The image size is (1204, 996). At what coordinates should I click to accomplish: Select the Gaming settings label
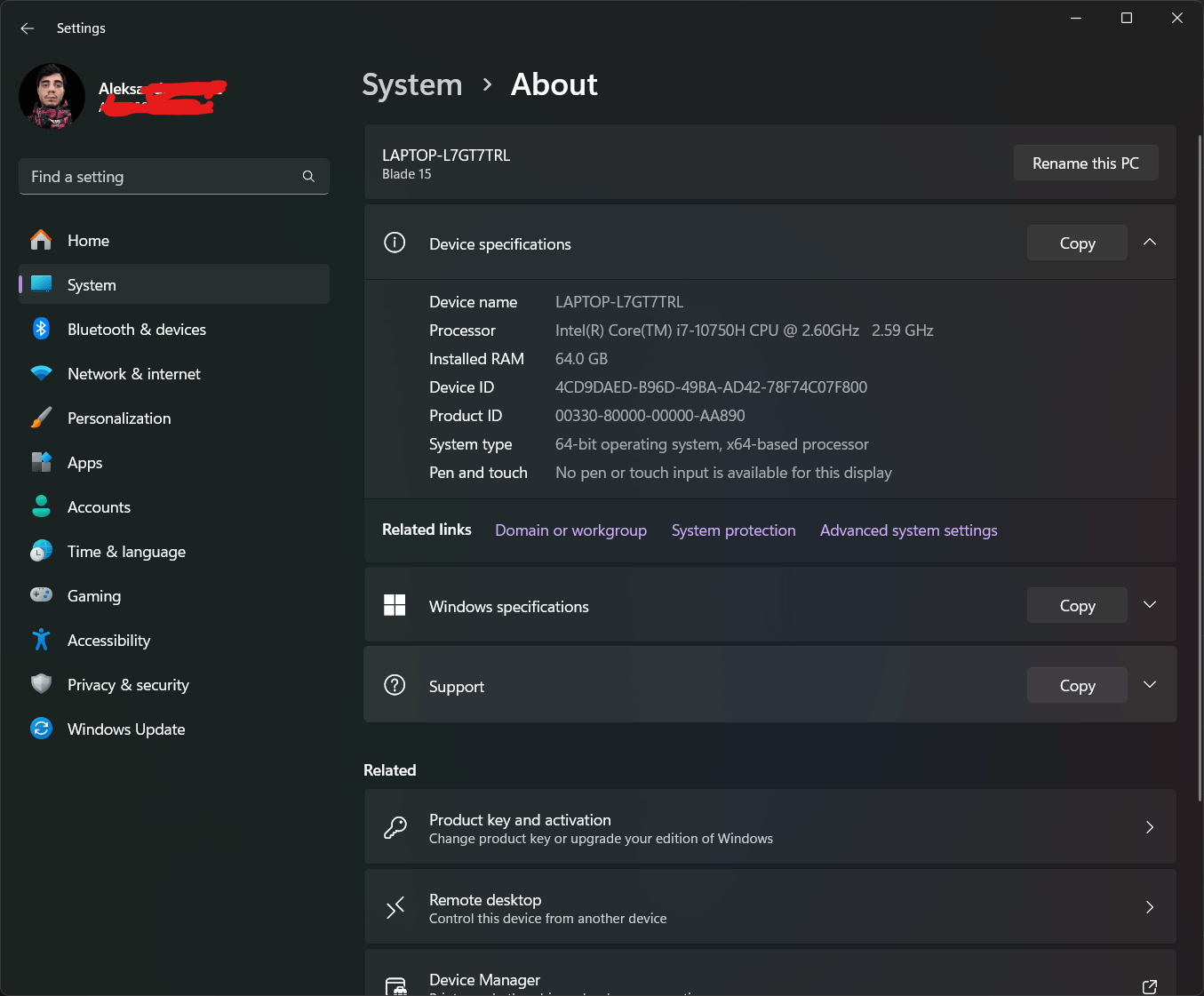(94, 596)
